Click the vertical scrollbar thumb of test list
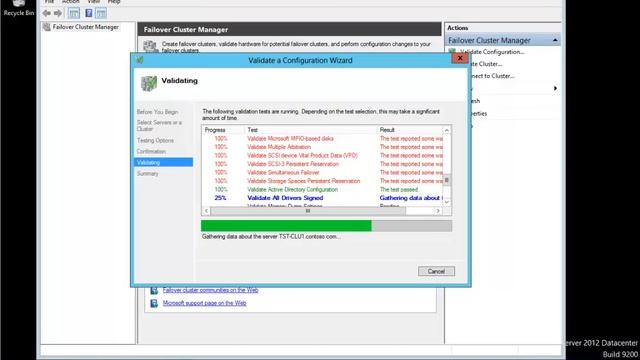640x360 pixels. [x=447, y=180]
